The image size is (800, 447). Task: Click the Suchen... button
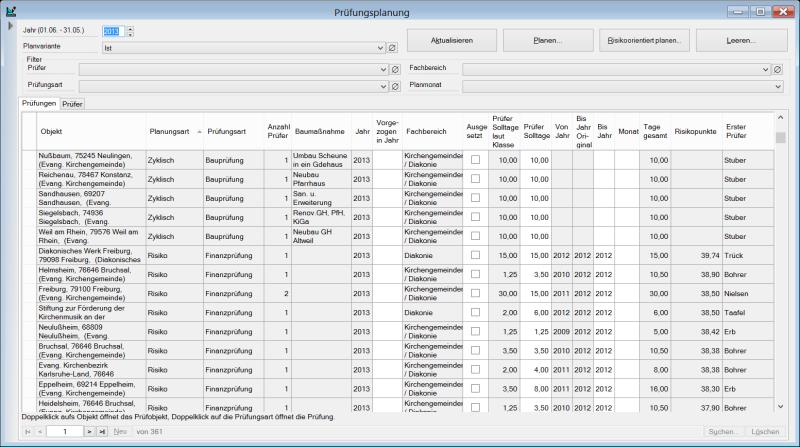click(723, 432)
